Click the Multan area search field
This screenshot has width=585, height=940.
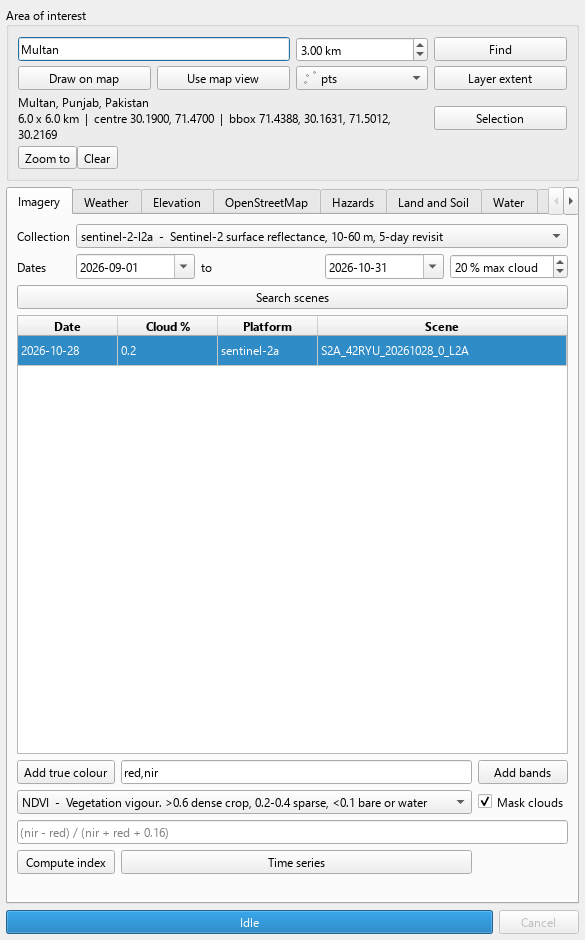(x=154, y=50)
